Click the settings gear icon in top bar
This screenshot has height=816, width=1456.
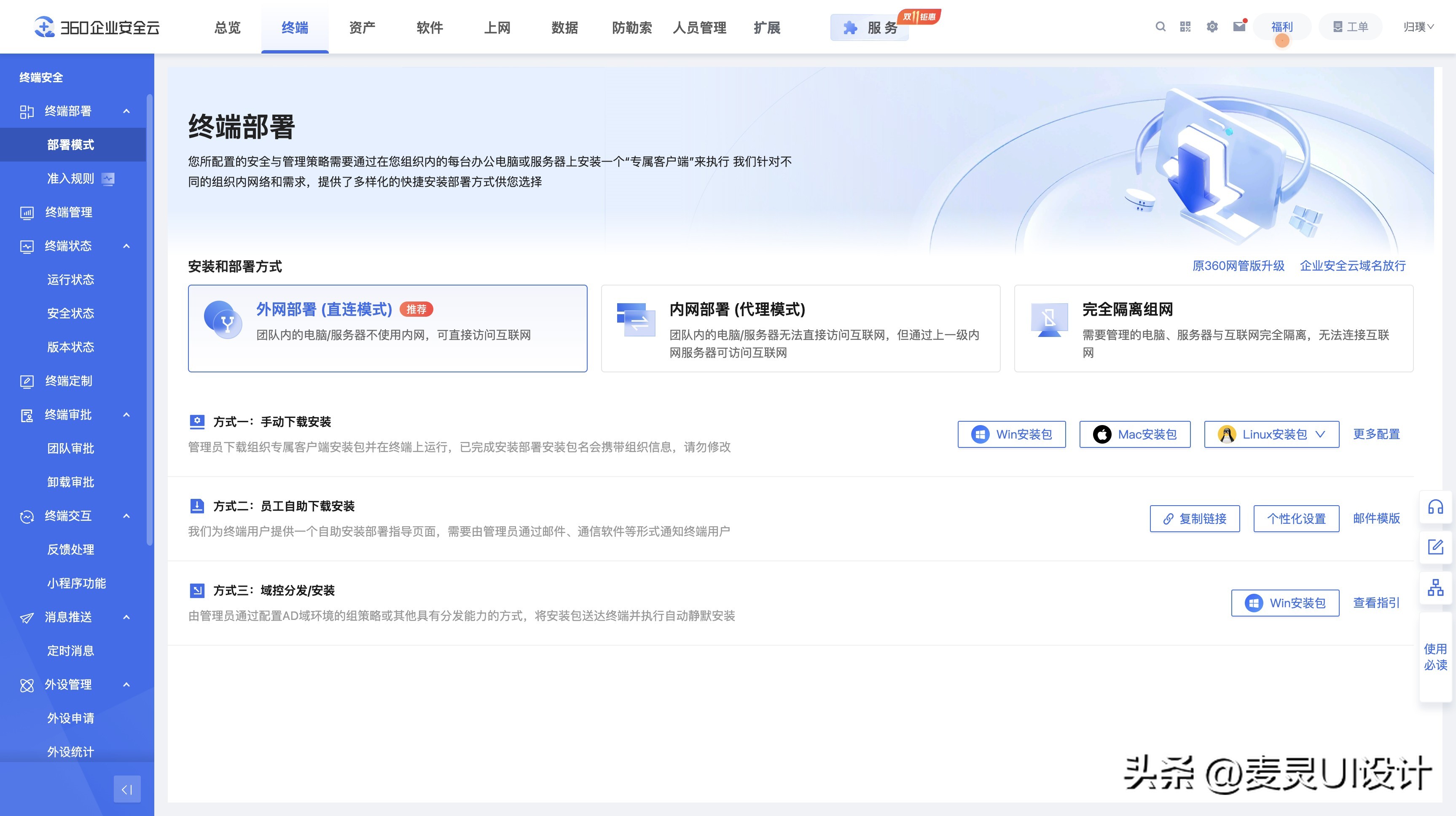(x=1212, y=27)
